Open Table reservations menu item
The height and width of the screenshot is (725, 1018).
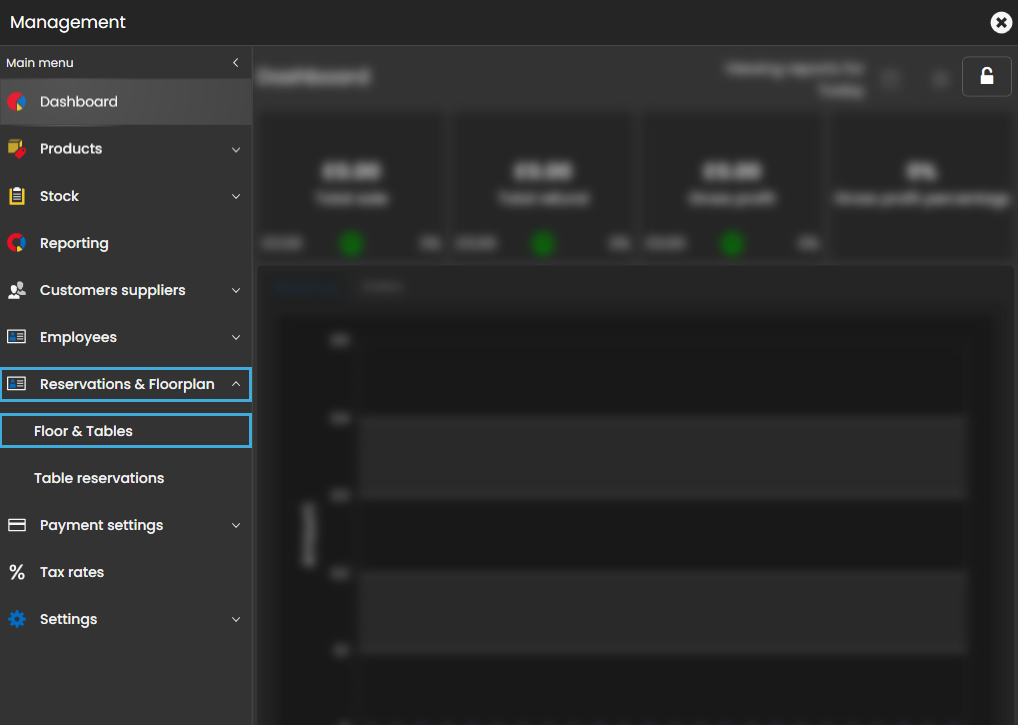coord(99,478)
